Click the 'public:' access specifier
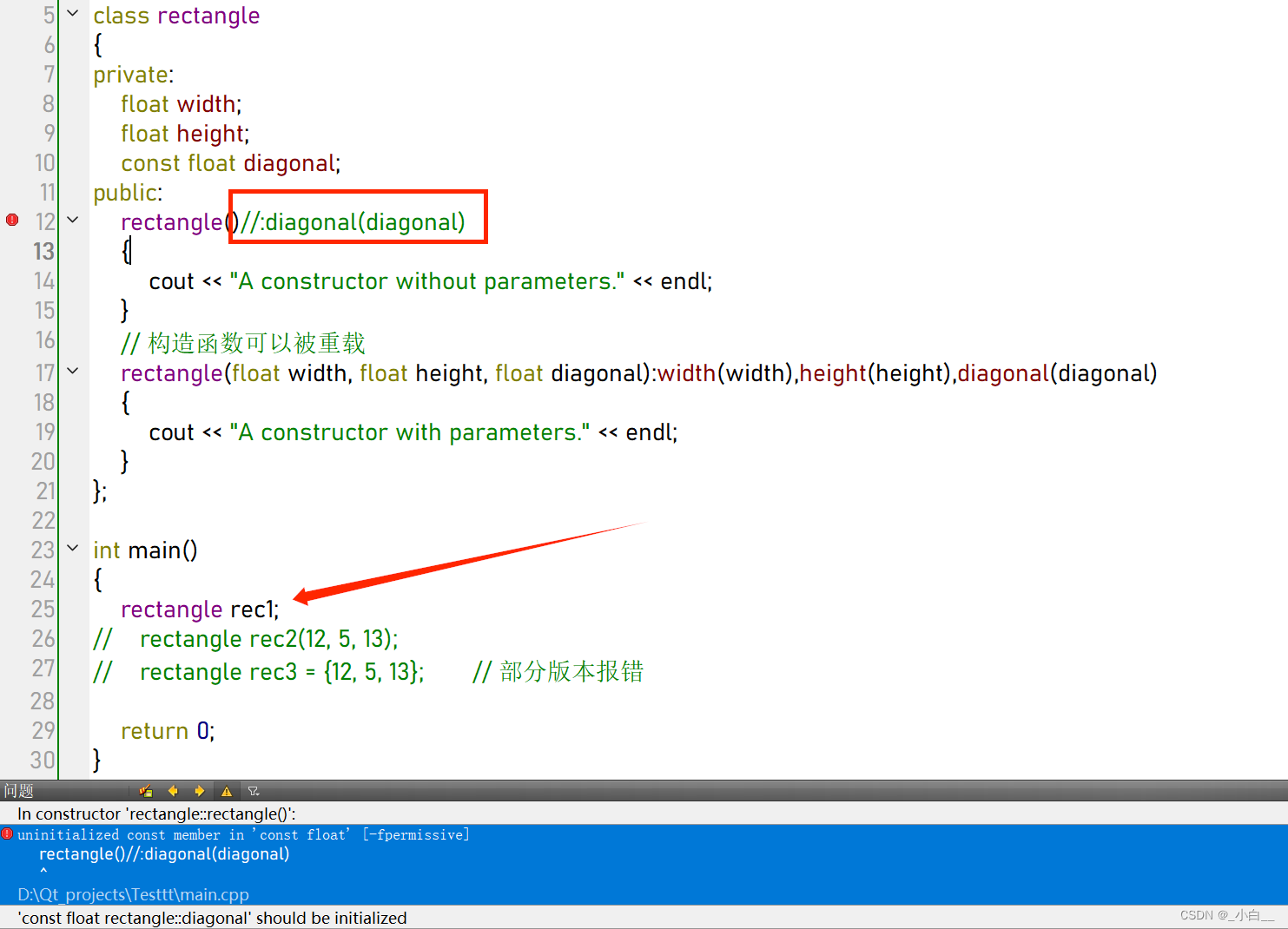This screenshot has height=929, width=1288. pyautogui.click(x=128, y=193)
